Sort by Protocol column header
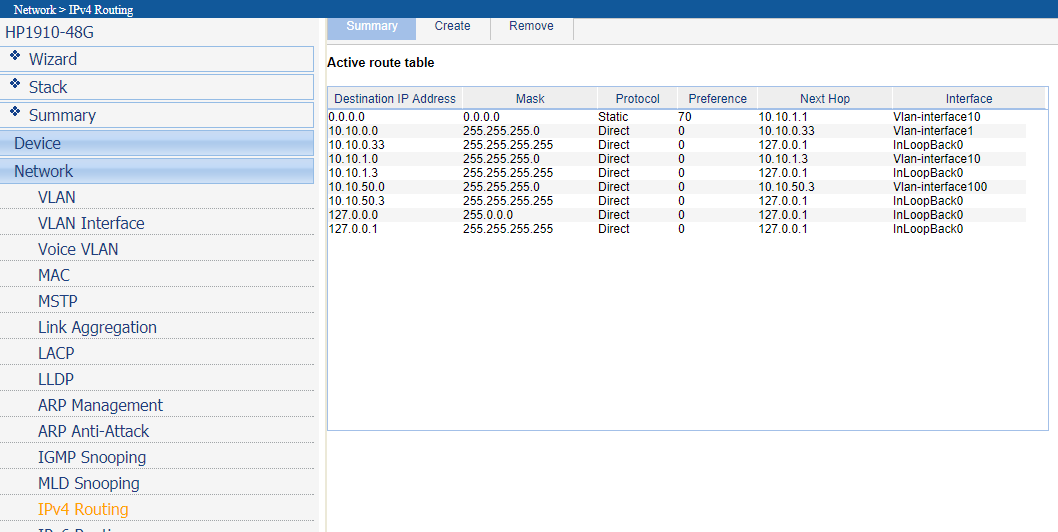 click(x=638, y=99)
